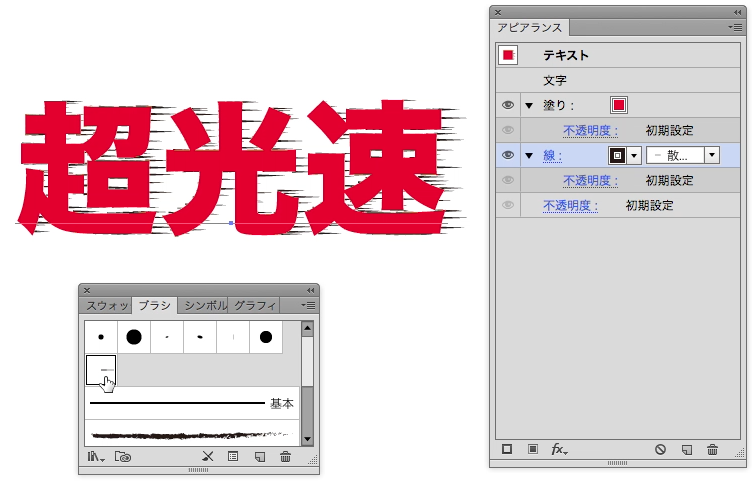752x481 pixels.
Task: Switch to スウォッチ tab
Action: click(x=106, y=305)
